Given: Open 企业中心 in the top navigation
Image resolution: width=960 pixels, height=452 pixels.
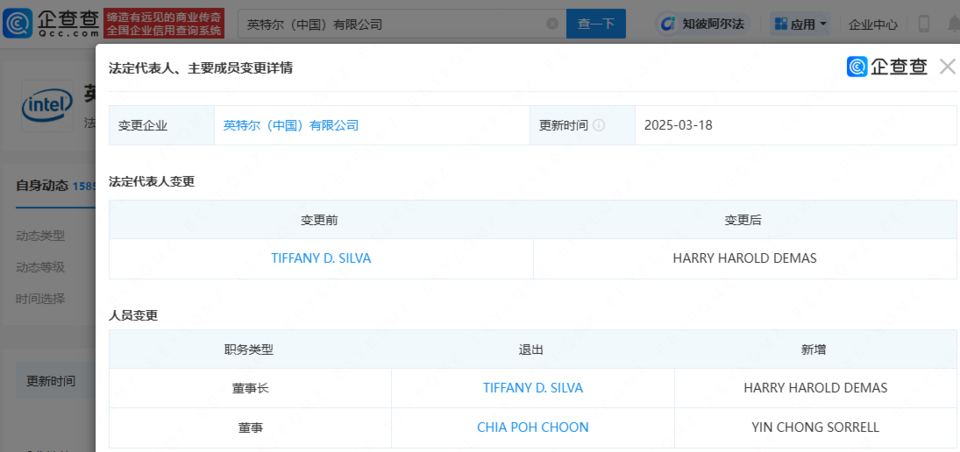Looking at the screenshot, I should click(873, 24).
